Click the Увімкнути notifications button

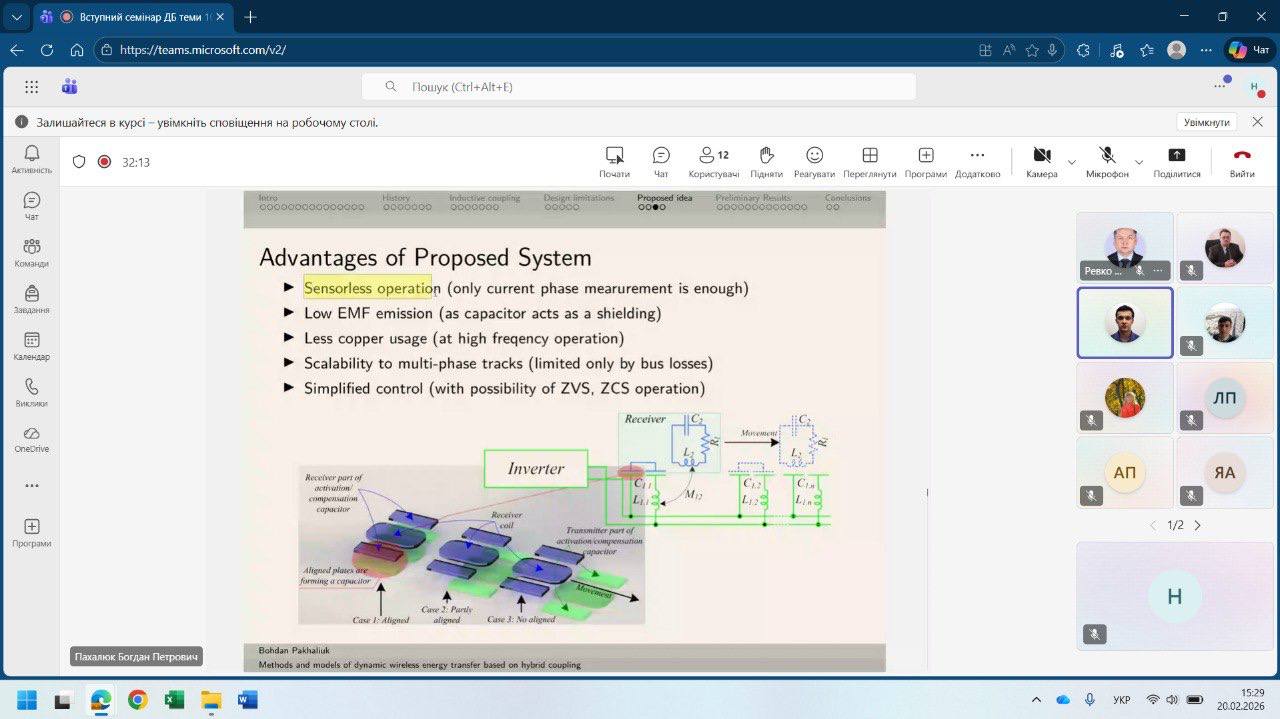pos(1206,122)
